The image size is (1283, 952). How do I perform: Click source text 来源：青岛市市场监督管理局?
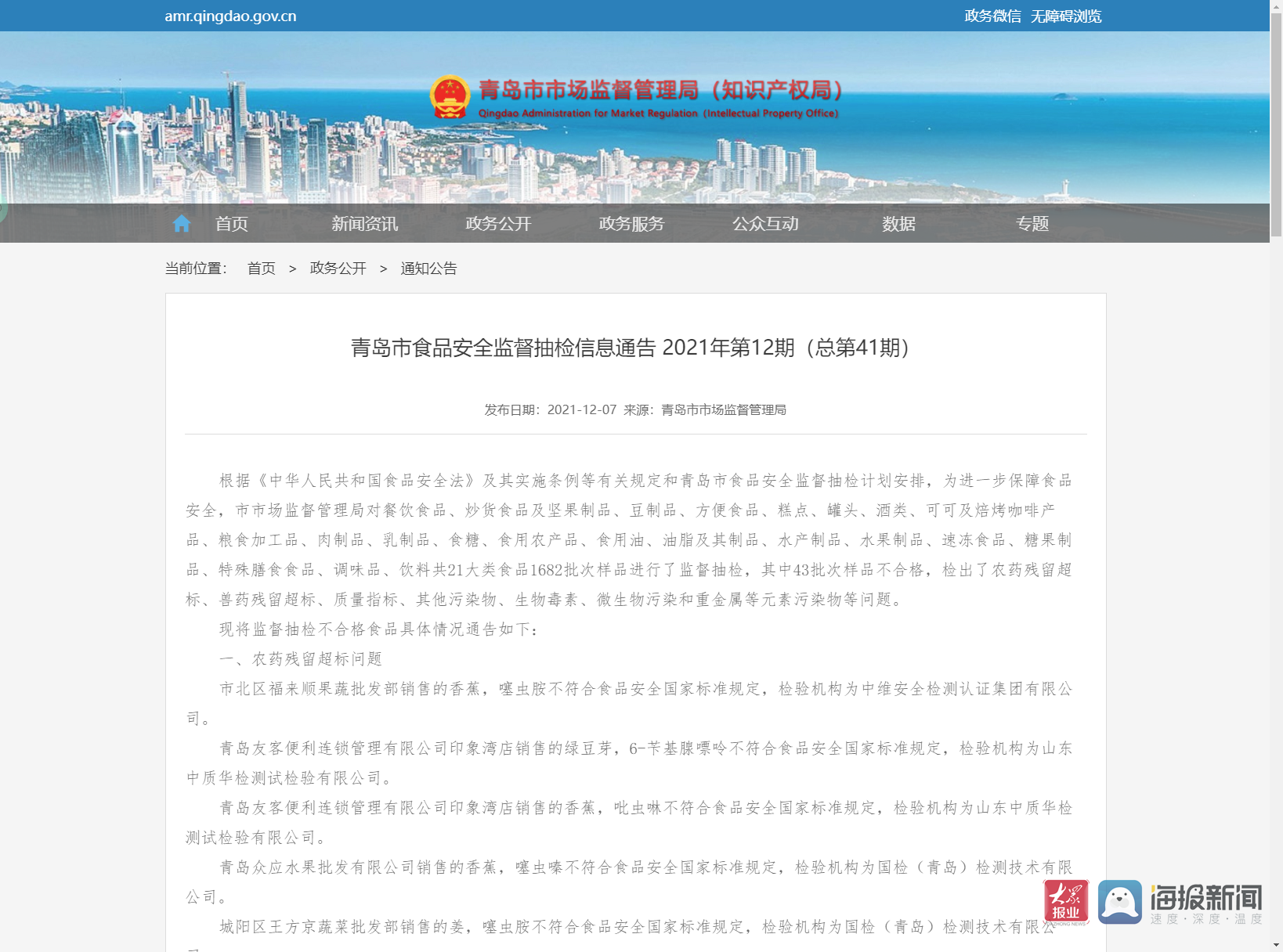click(705, 410)
